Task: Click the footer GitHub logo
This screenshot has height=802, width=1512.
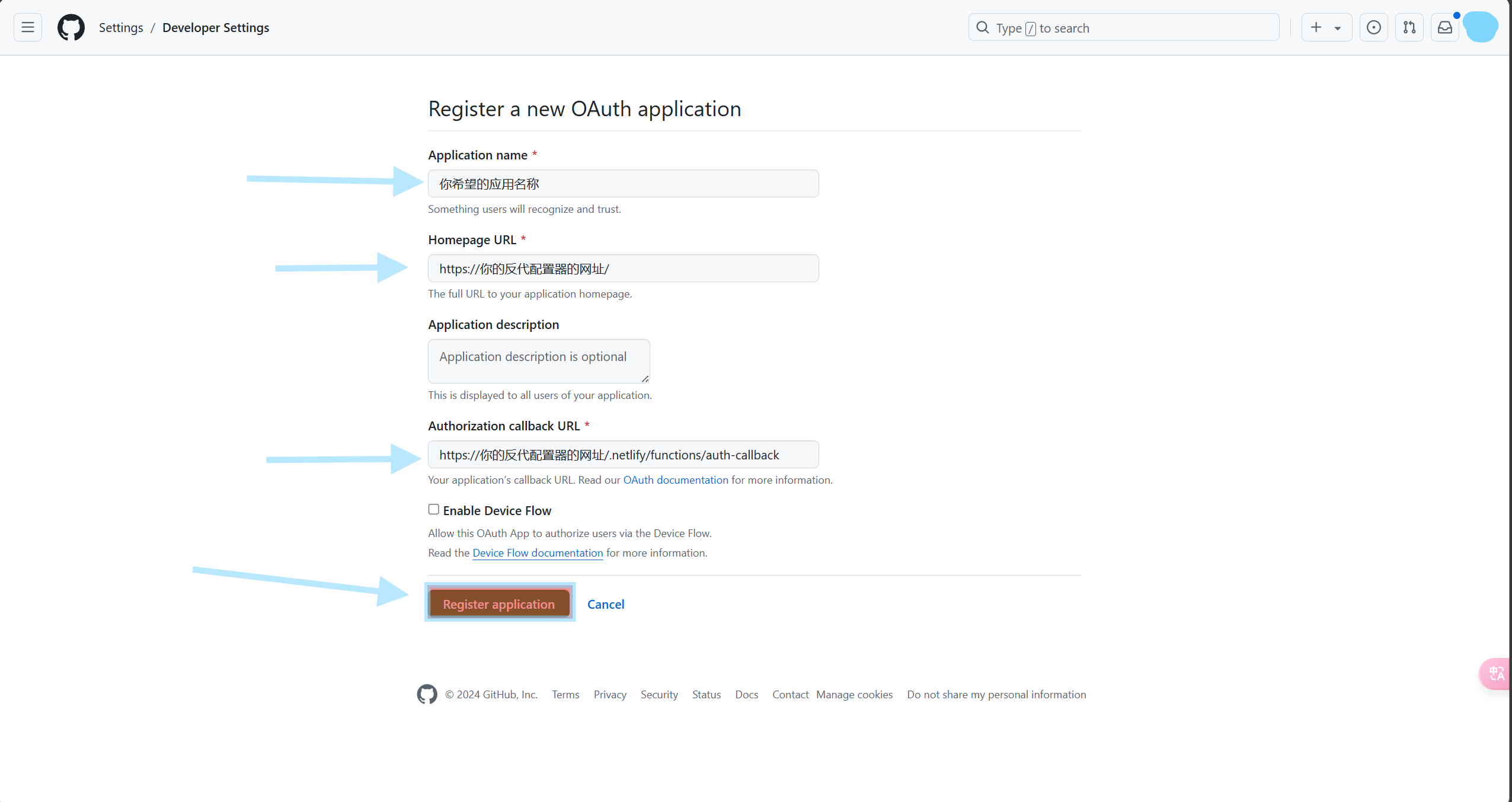Action: pyautogui.click(x=427, y=694)
